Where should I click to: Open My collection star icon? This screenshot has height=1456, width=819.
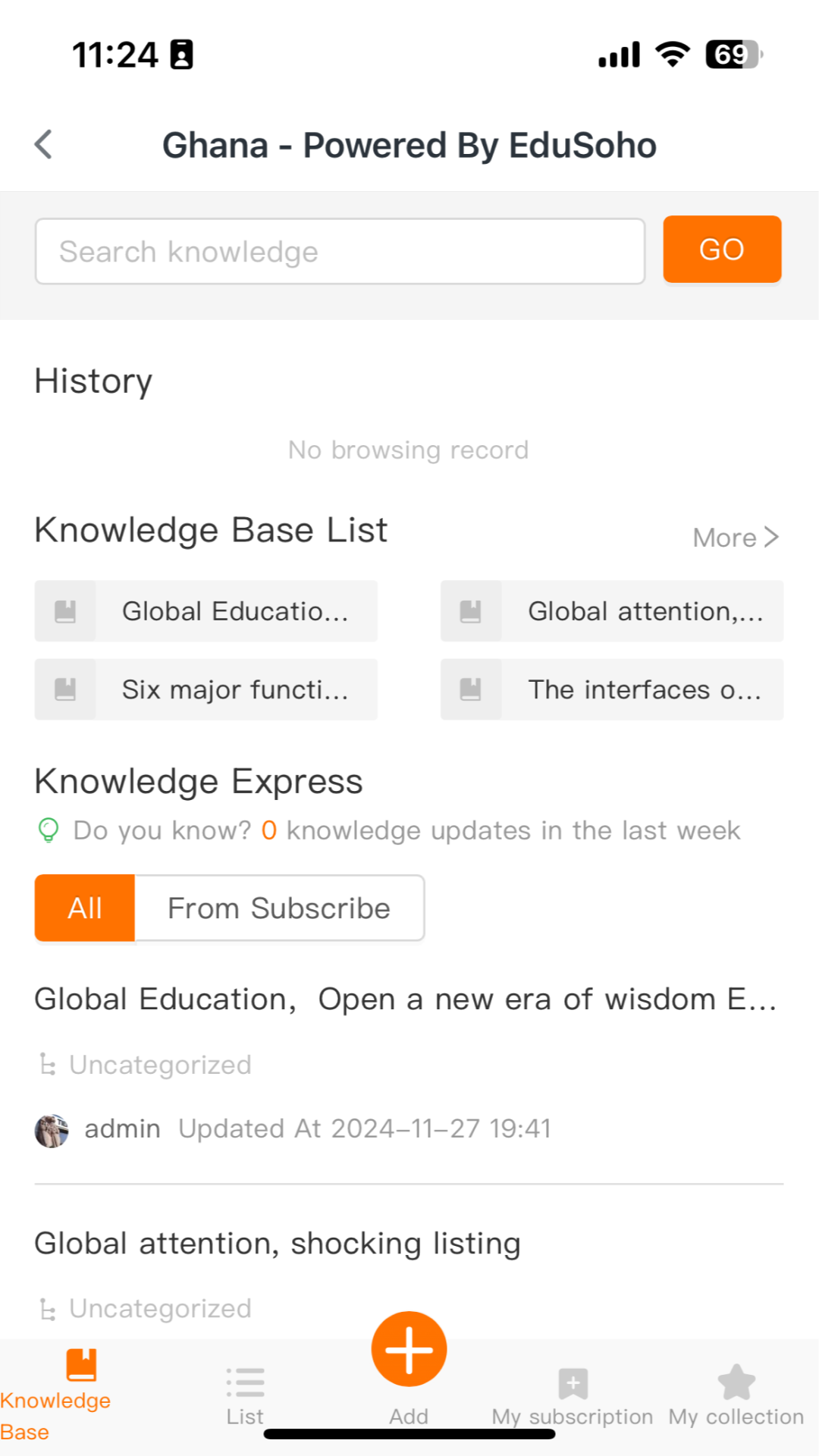736,1382
